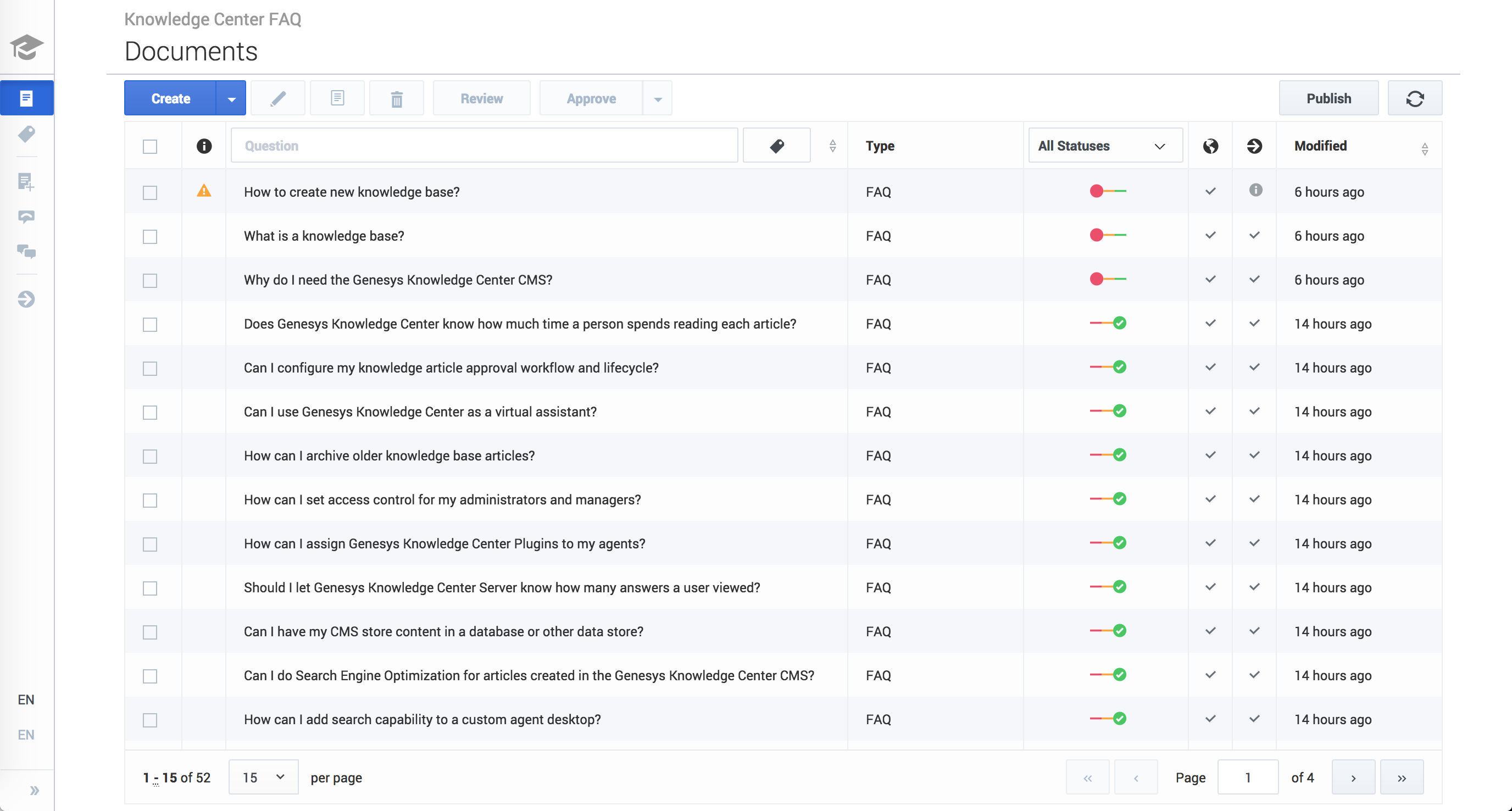Viewport: 1512px width, 811px height.
Task: Open the All Statuses dropdown
Action: click(x=1104, y=146)
